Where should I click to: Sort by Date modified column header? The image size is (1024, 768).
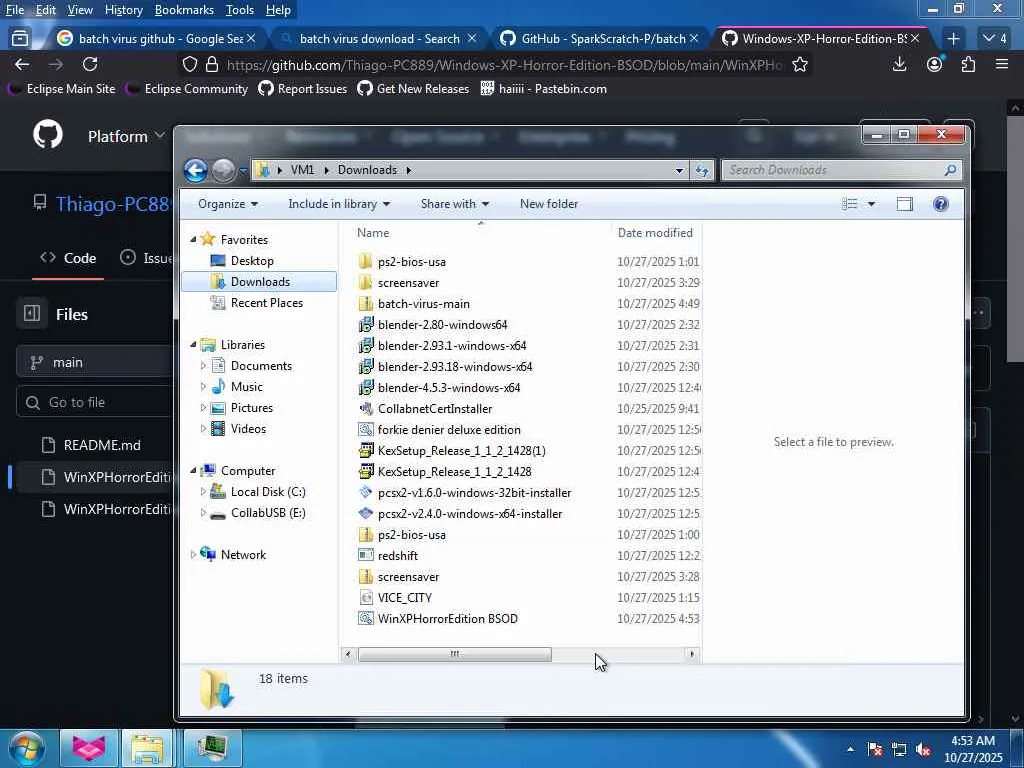pyautogui.click(x=655, y=233)
